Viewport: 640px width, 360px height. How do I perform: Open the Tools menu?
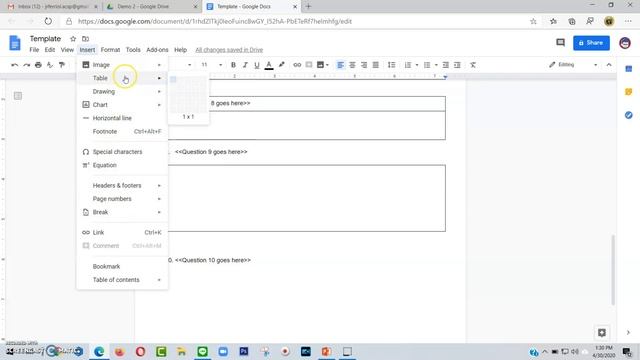(x=133, y=50)
